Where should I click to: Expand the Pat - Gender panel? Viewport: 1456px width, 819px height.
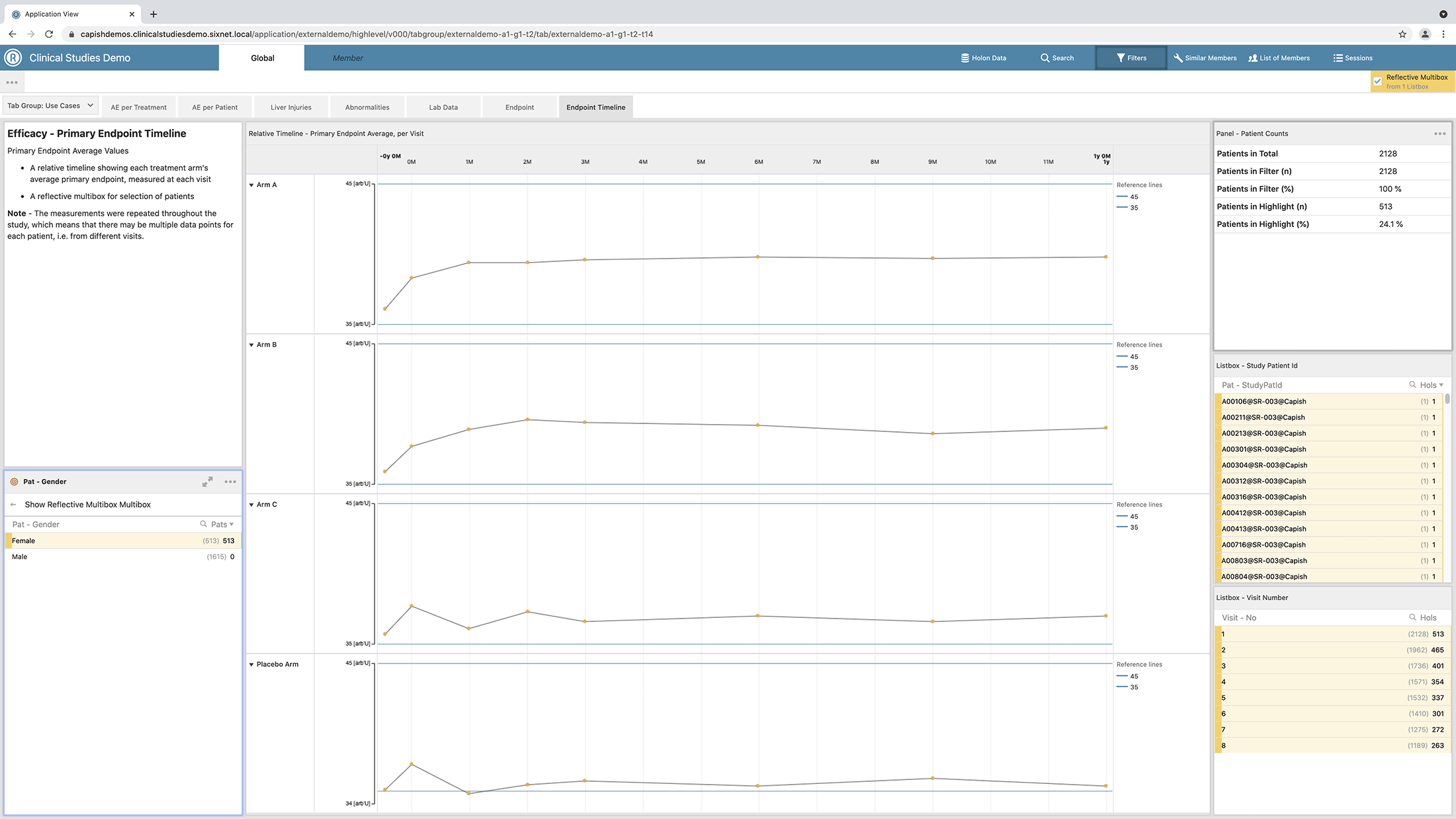207,482
